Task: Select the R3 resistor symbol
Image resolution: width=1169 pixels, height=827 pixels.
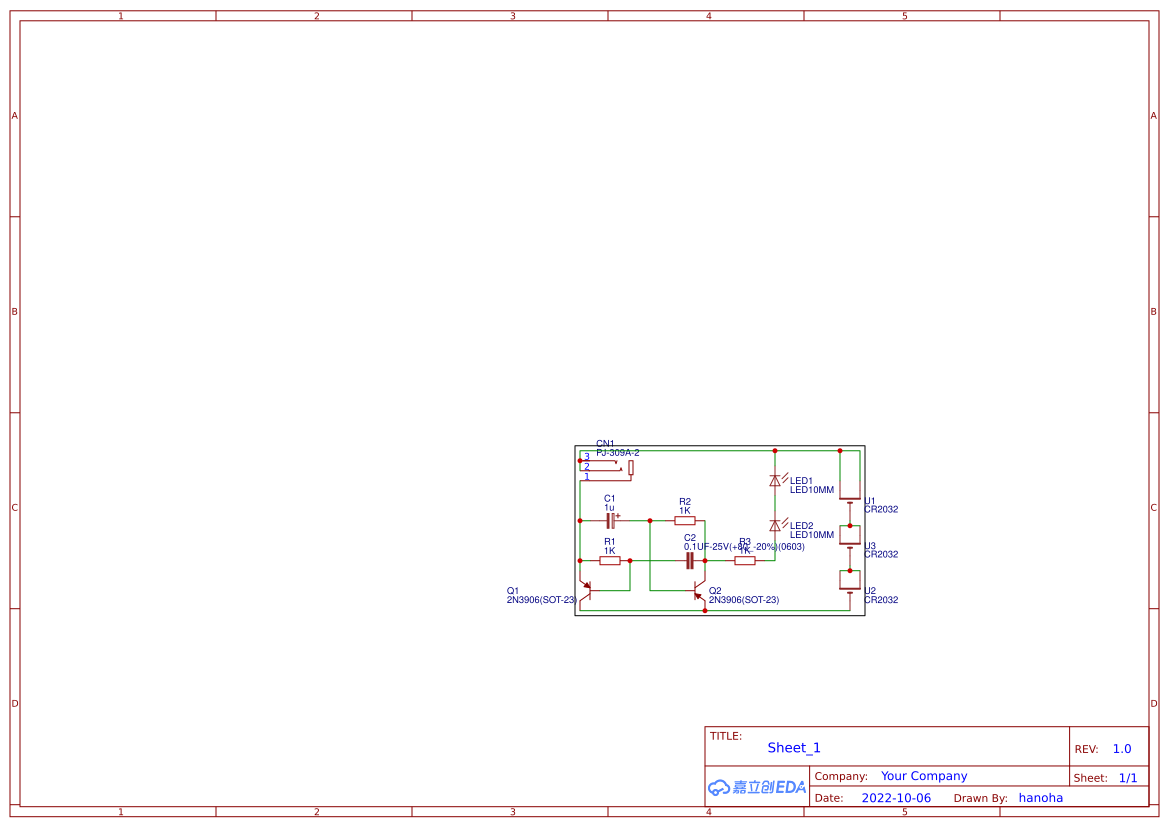Action: (x=744, y=560)
